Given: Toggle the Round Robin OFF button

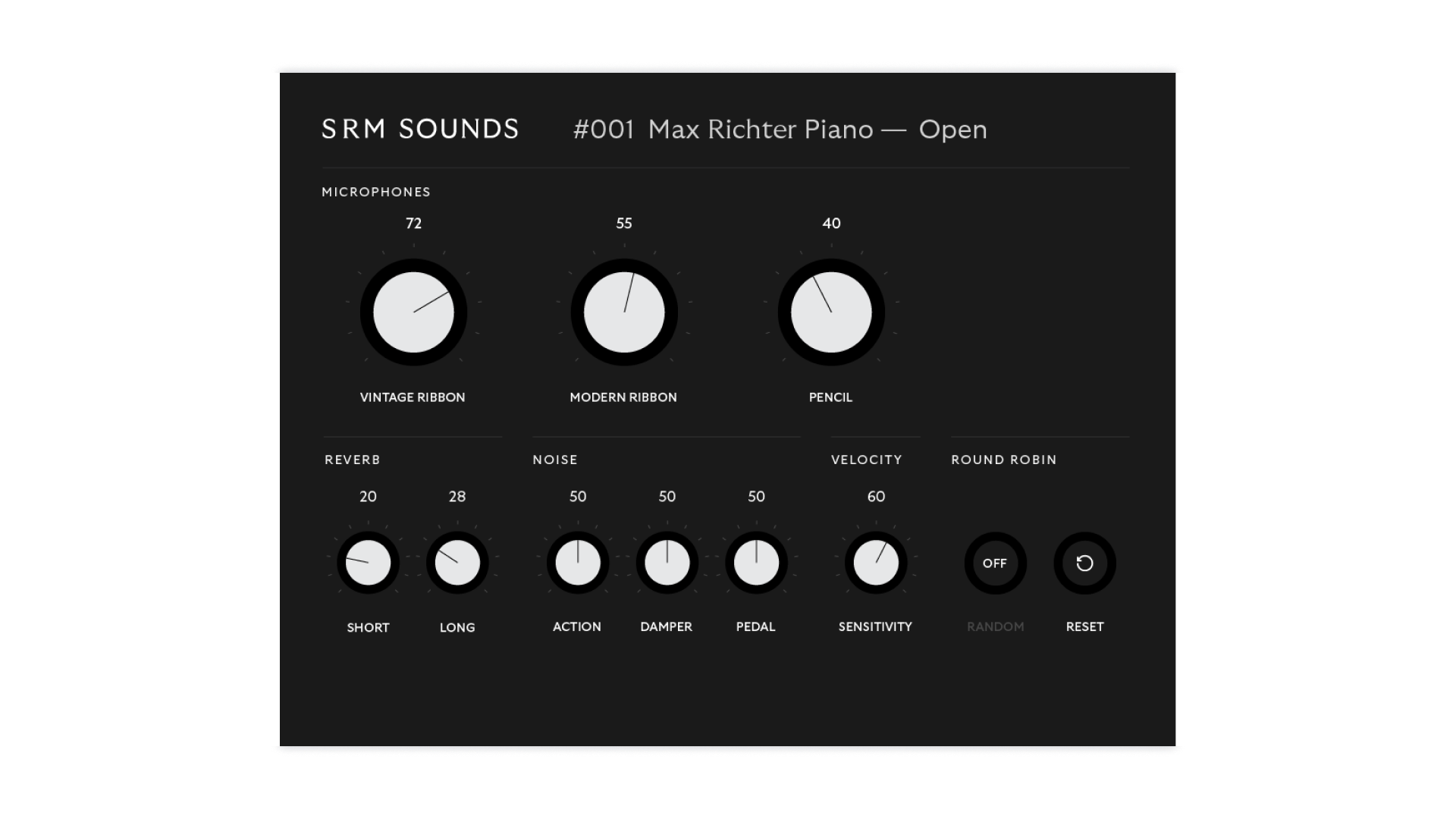Looking at the screenshot, I should [x=995, y=563].
